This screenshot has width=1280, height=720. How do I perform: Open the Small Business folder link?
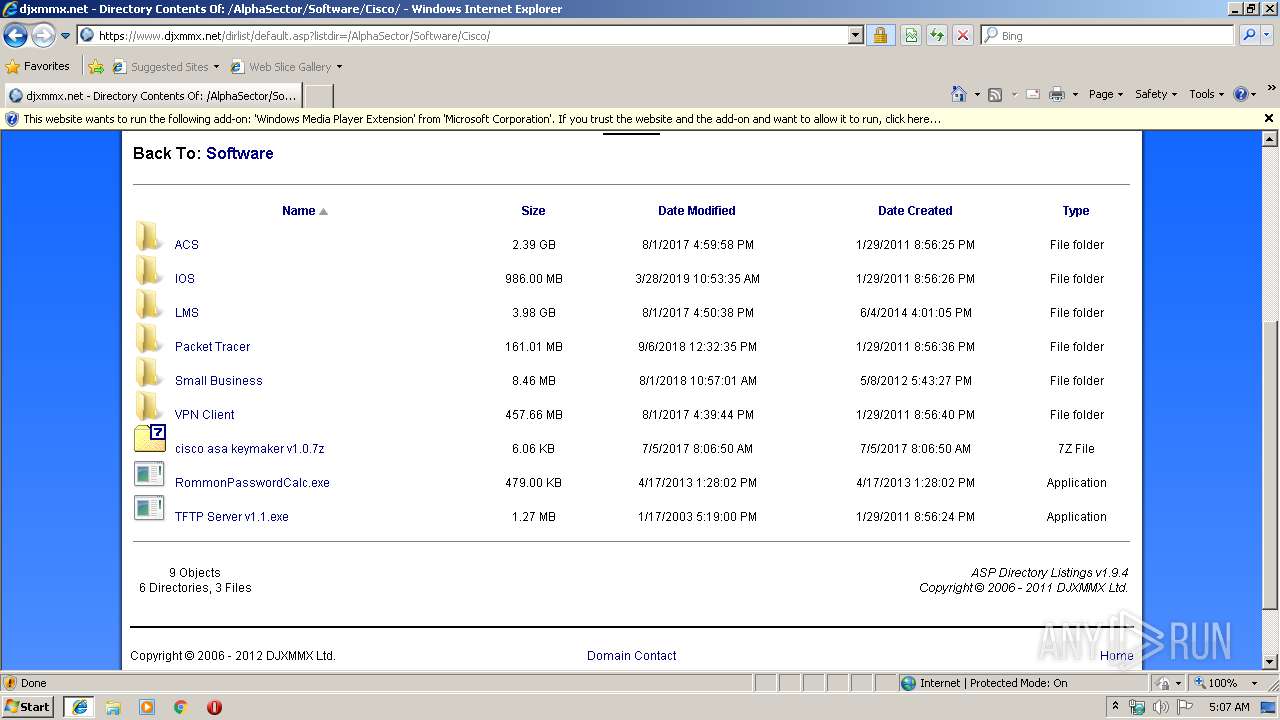218,381
